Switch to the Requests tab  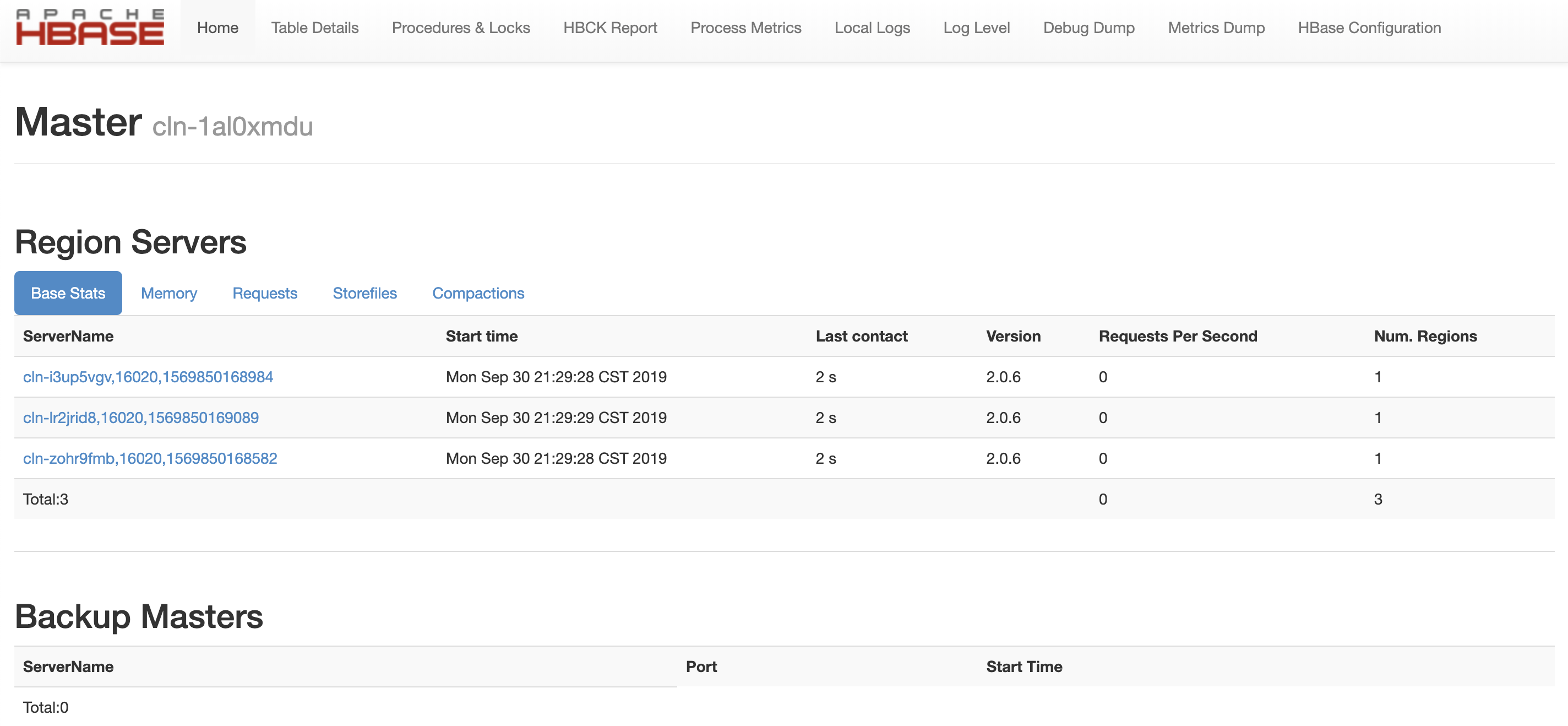click(x=264, y=292)
